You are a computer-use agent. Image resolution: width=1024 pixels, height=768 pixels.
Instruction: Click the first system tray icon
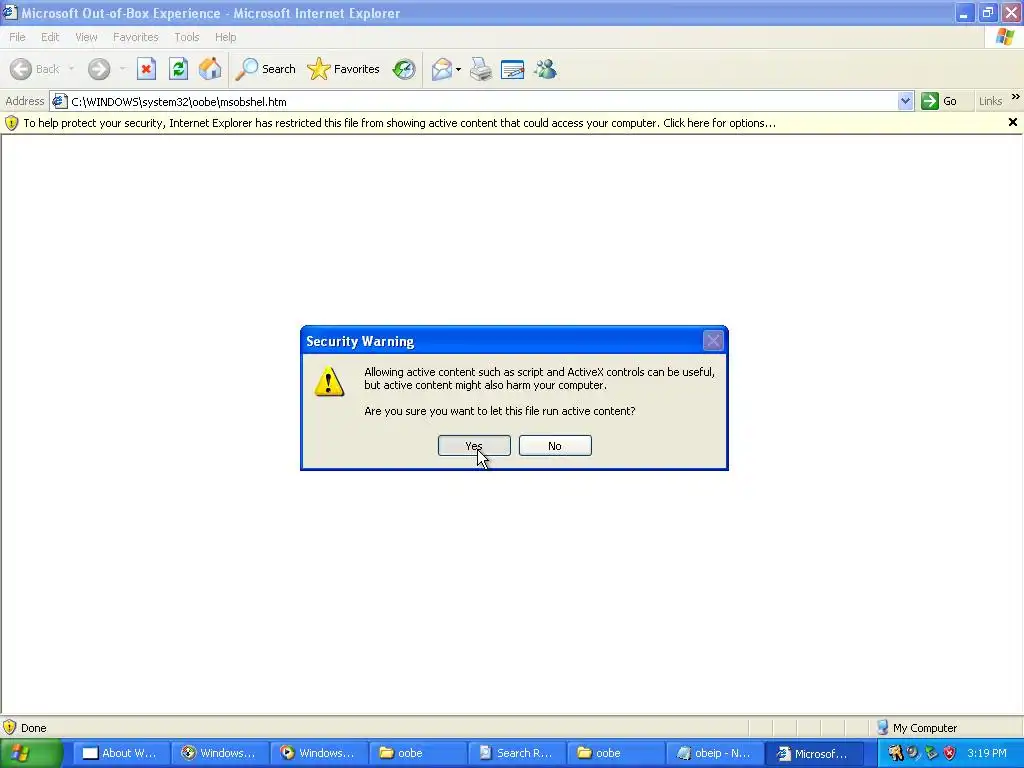pos(895,753)
